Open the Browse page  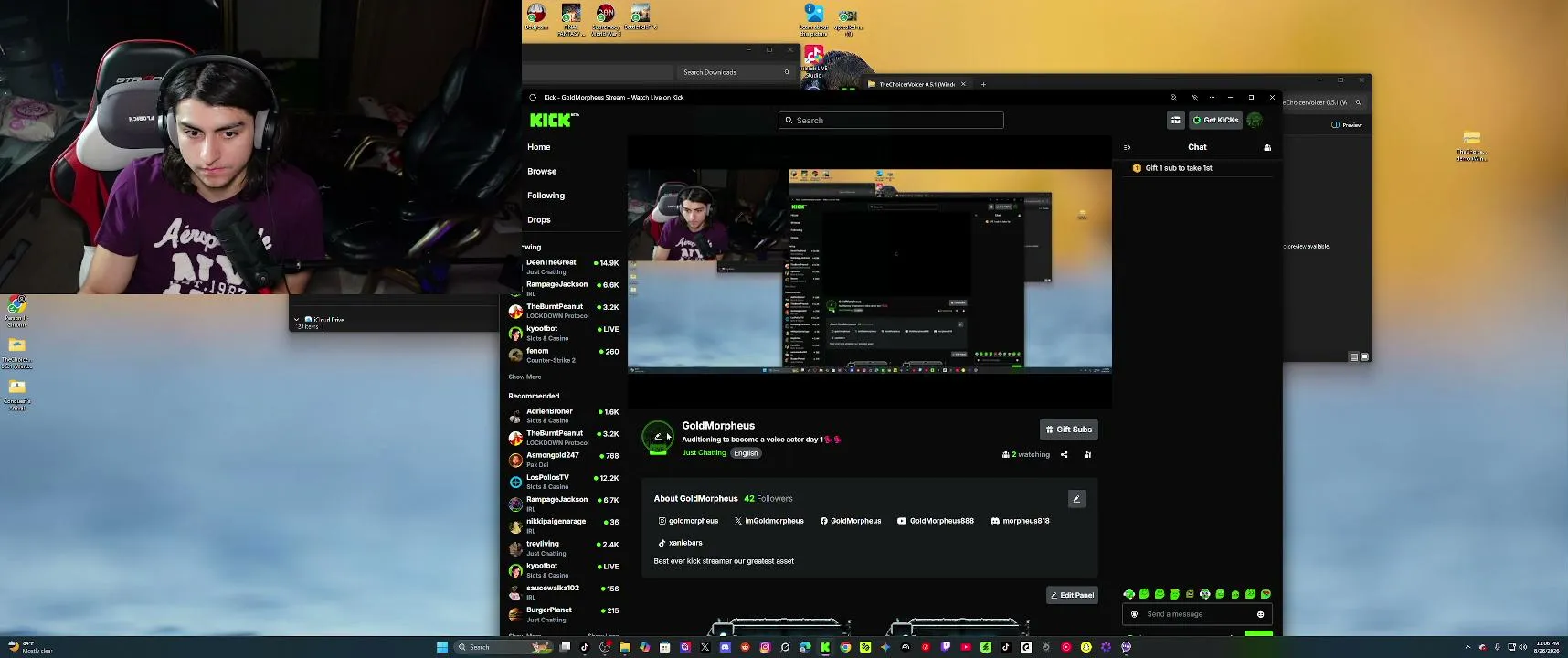click(542, 172)
